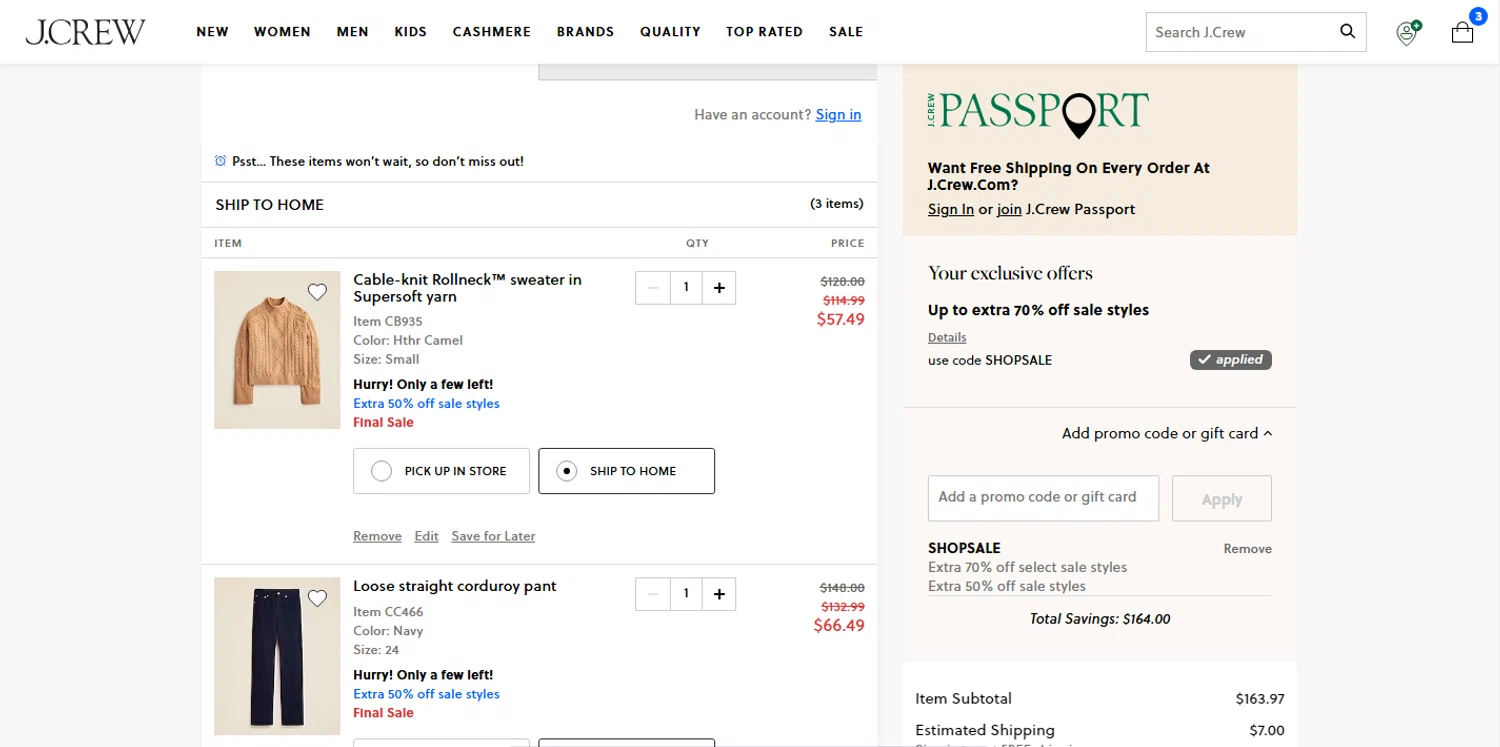Open the account rewards icon

click(1407, 33)
